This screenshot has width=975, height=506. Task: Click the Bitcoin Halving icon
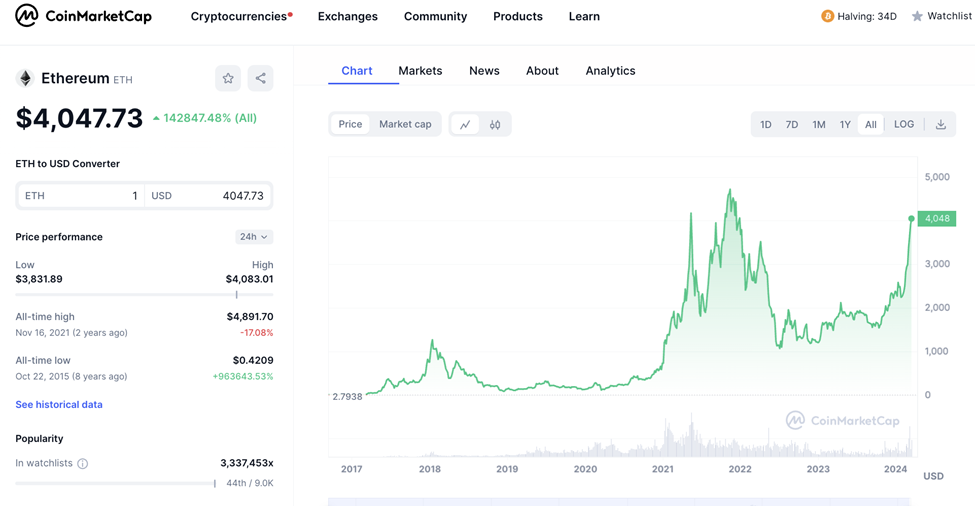pos(828,16)
